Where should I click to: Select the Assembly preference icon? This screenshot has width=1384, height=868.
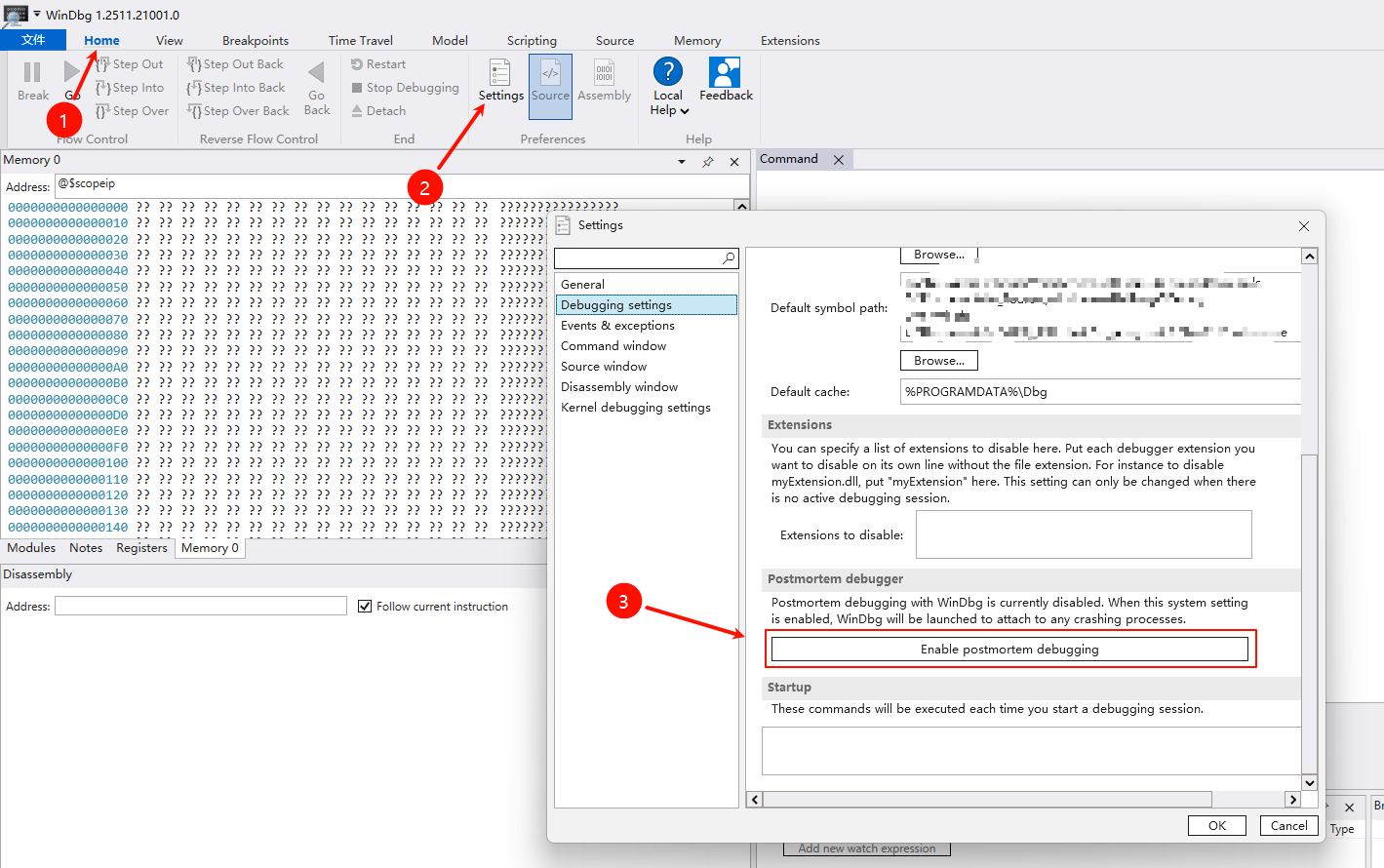tap(604, 74)
